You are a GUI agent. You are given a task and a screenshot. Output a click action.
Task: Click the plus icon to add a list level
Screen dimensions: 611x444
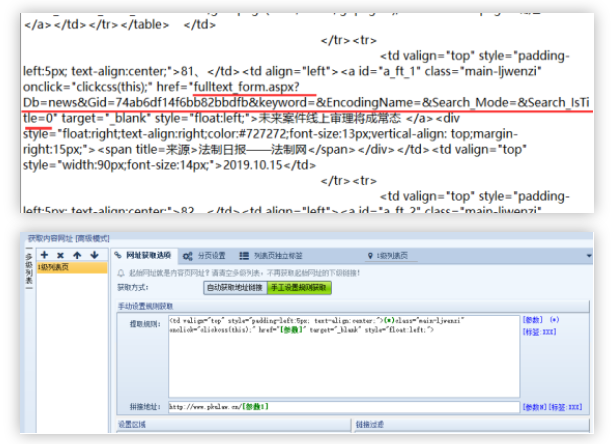pos(44,255)
